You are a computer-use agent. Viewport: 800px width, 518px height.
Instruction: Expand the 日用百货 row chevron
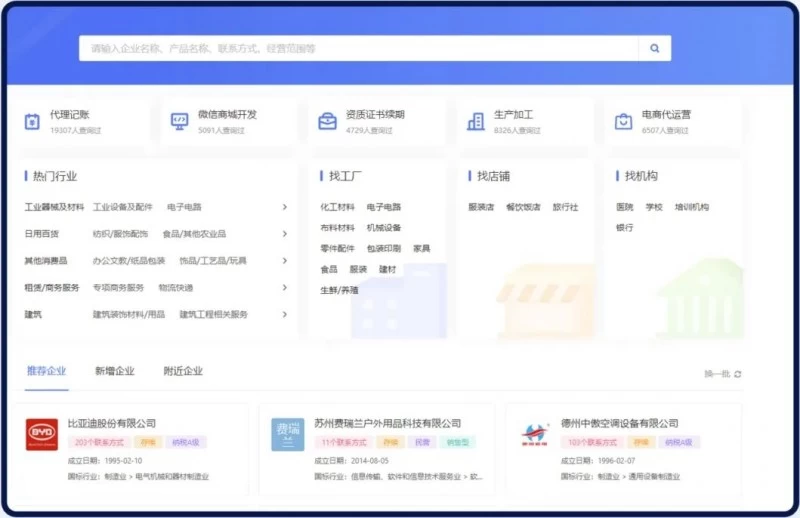pyautogui.click(x=284, y=234)
